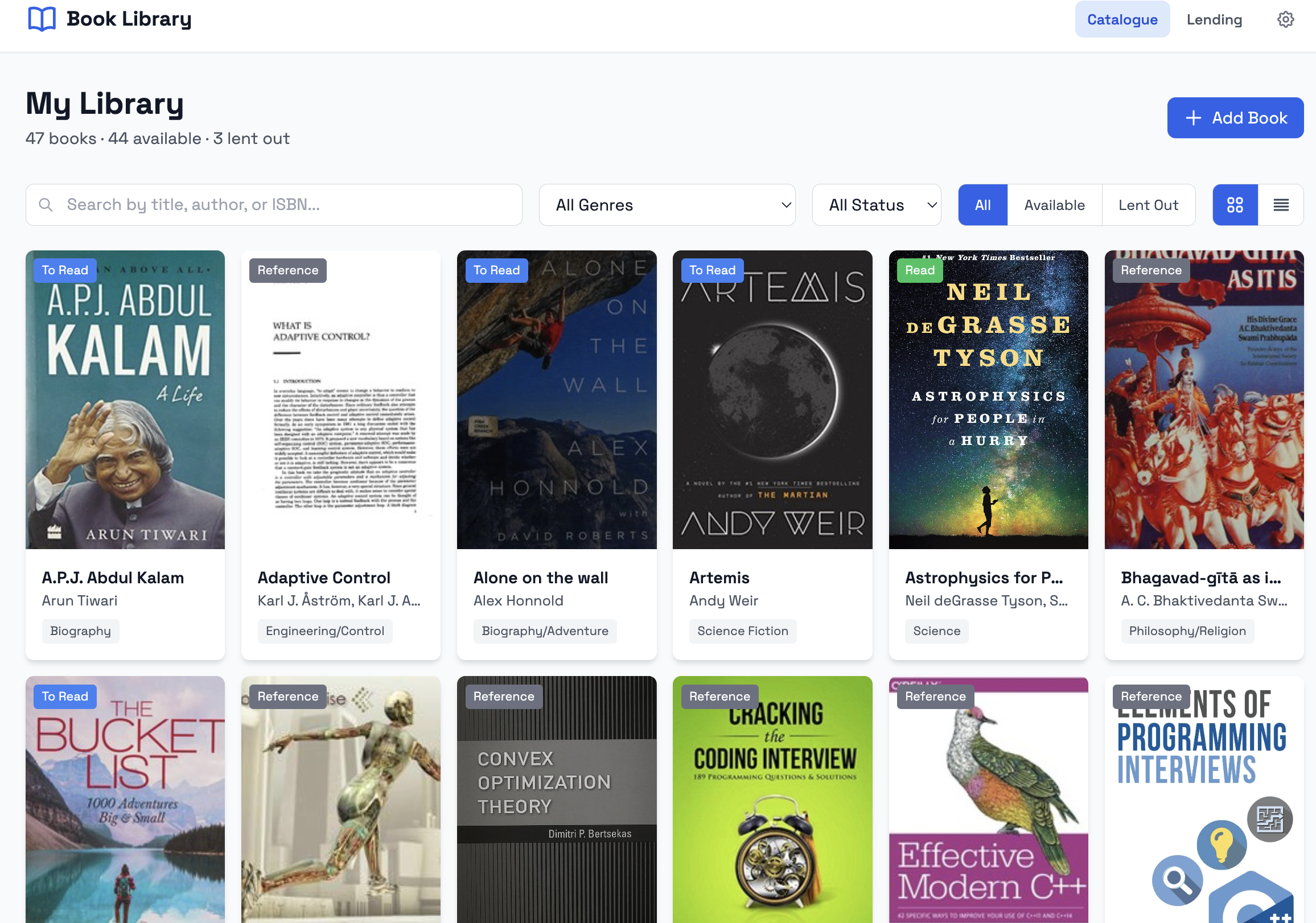Select the 'Lent Out' filter option
Viewport: 1316px width, 923px height.
(1148, 204)
